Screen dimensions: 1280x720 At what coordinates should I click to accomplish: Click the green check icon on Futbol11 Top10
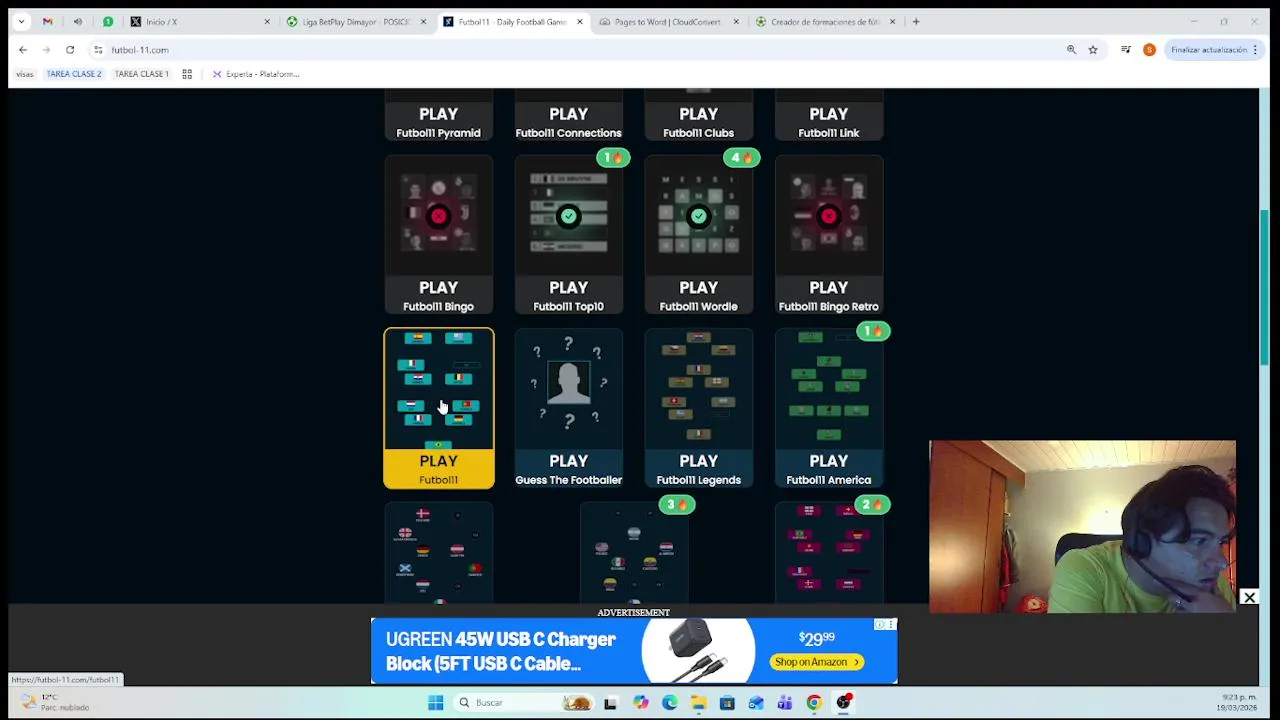pos(568,216)
